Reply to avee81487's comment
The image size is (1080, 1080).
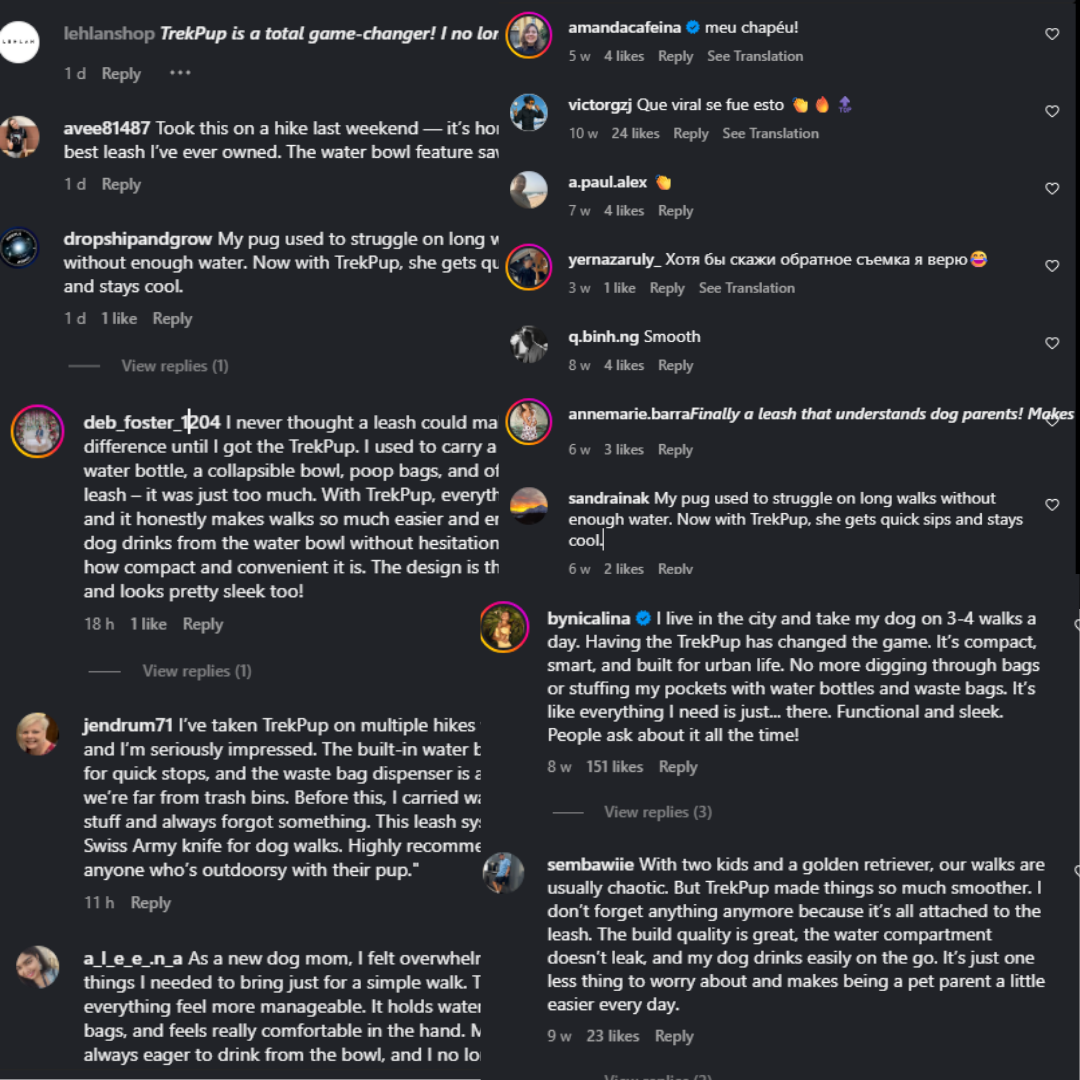121,184
